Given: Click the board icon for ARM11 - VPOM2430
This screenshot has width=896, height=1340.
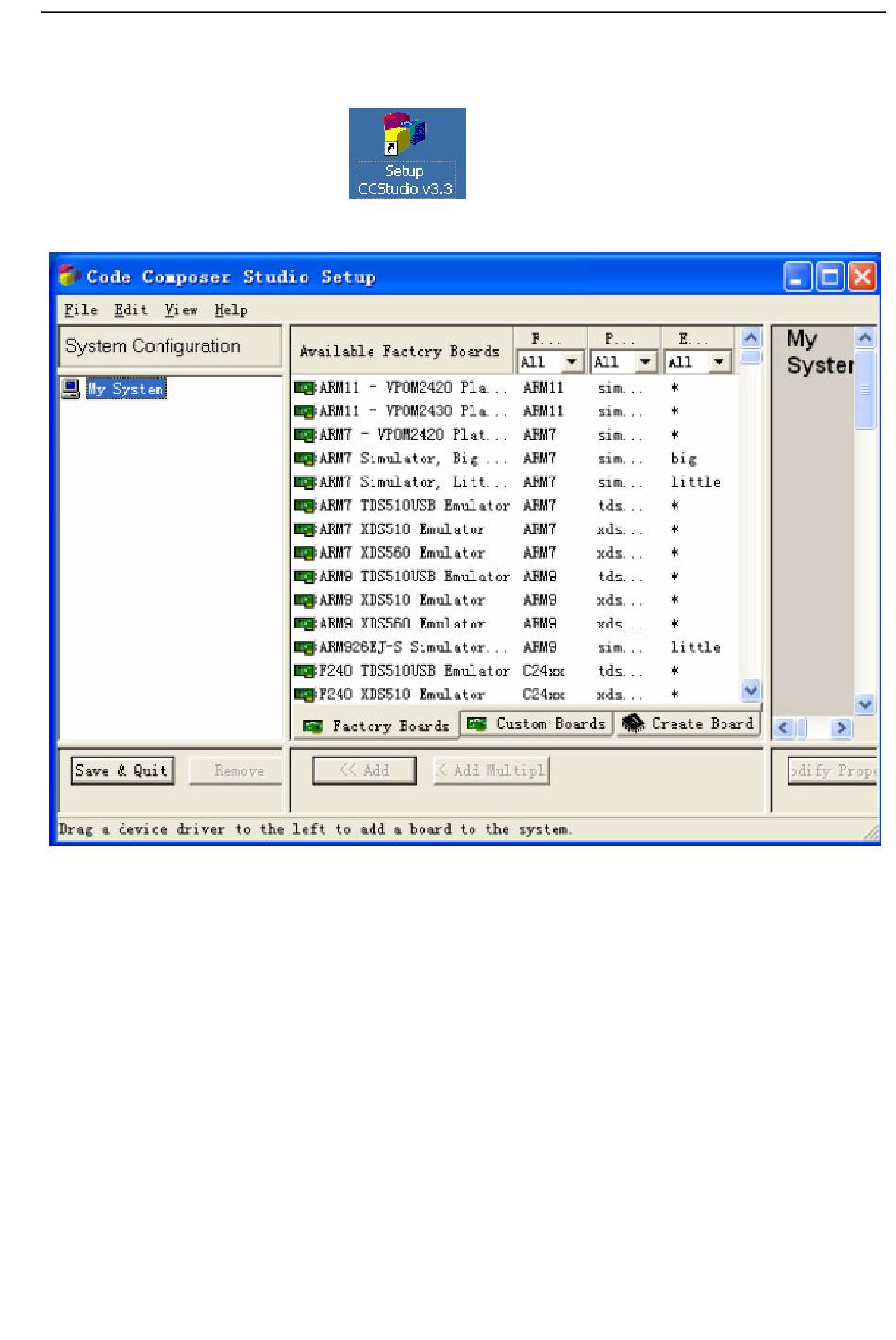Looking at the screenshot, I should click(x=305, y=411).
